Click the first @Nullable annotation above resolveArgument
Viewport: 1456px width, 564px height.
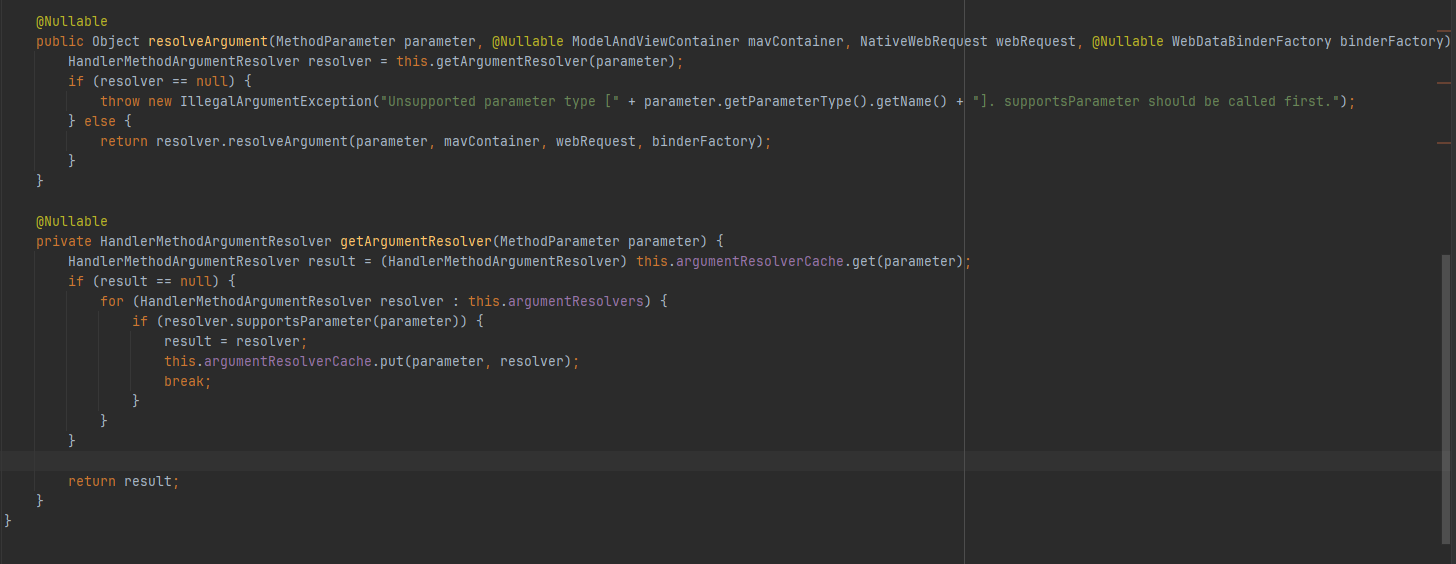pos(72,21)
